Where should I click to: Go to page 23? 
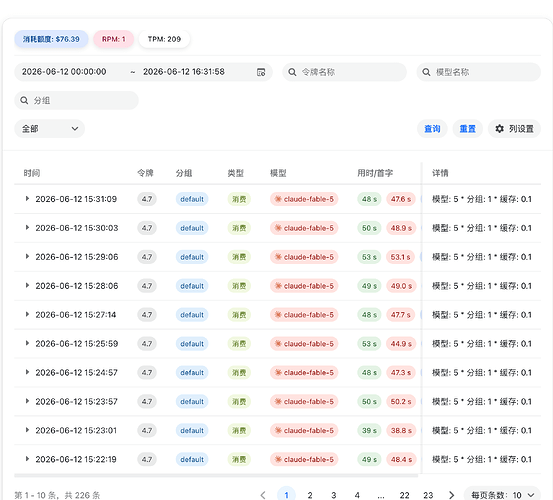428,495
